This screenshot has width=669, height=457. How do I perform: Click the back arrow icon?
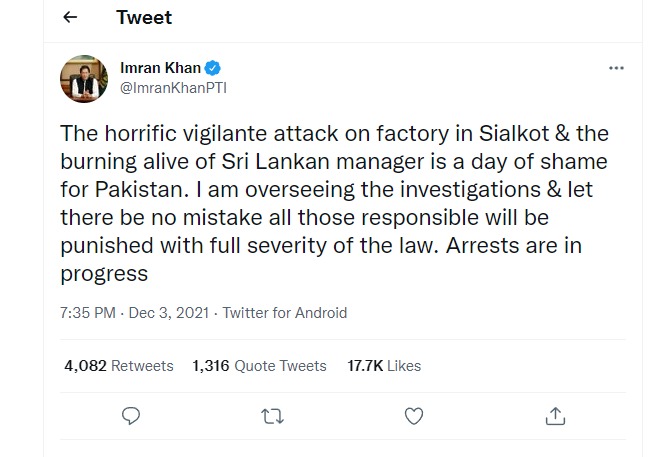tap(70, 18)
